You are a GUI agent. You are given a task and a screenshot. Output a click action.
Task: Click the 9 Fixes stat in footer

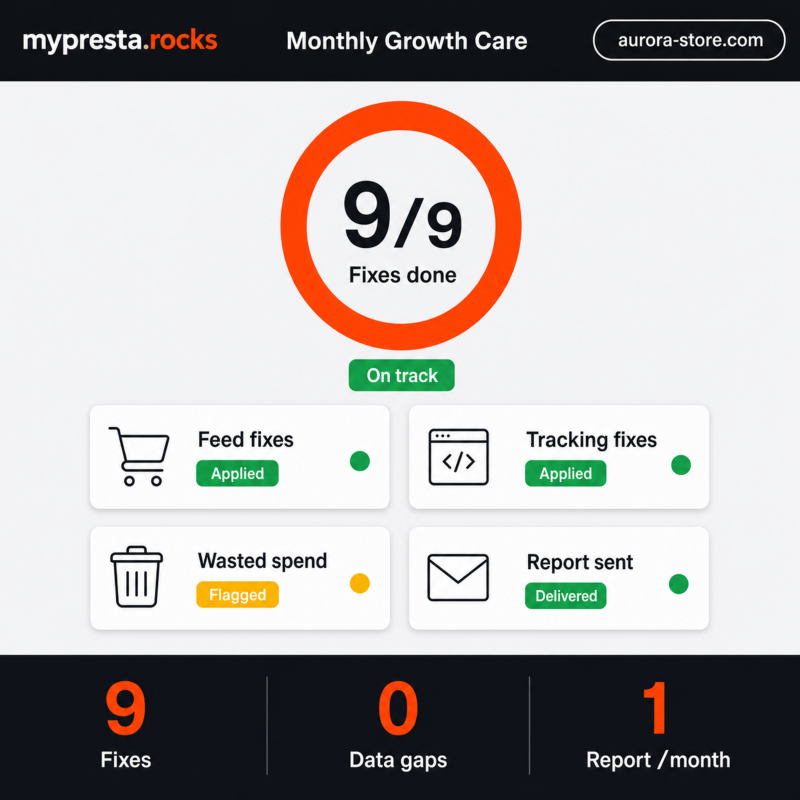click(126, 724)
